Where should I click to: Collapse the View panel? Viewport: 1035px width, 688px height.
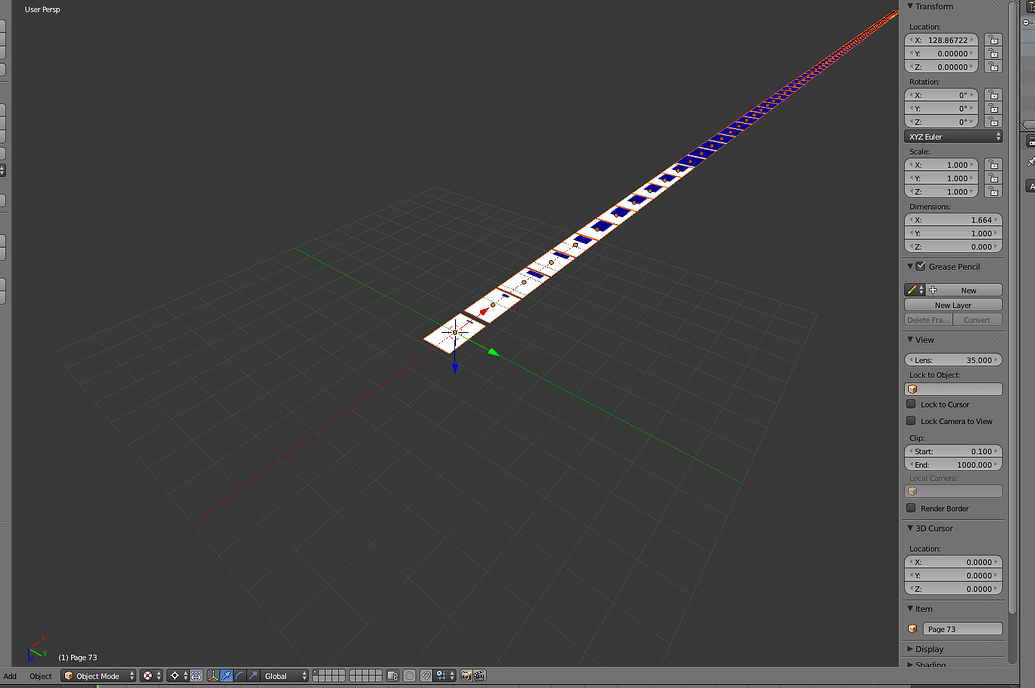(x=910, y=339)
